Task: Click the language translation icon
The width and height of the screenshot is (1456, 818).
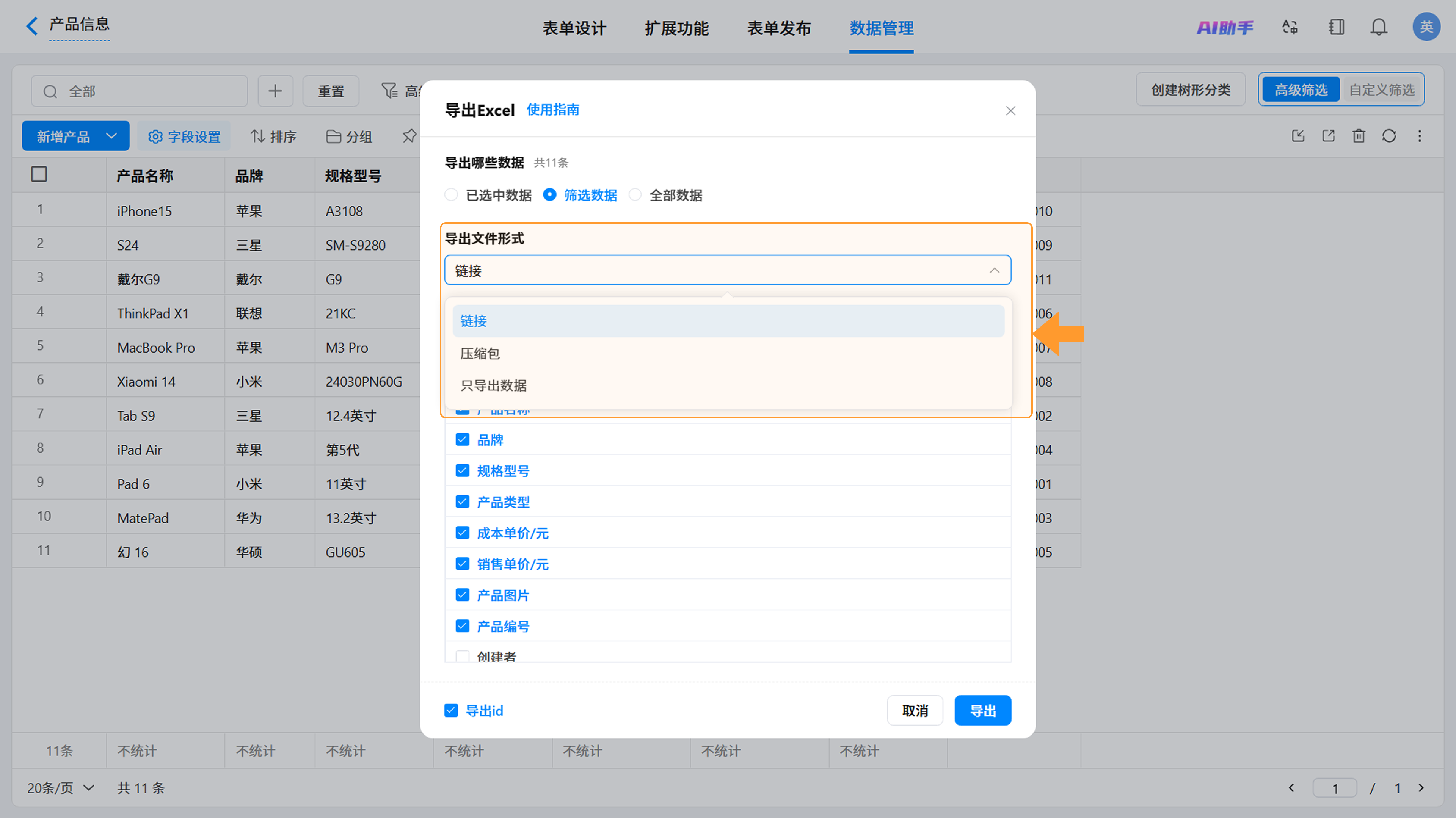Action: (1290, 27)
